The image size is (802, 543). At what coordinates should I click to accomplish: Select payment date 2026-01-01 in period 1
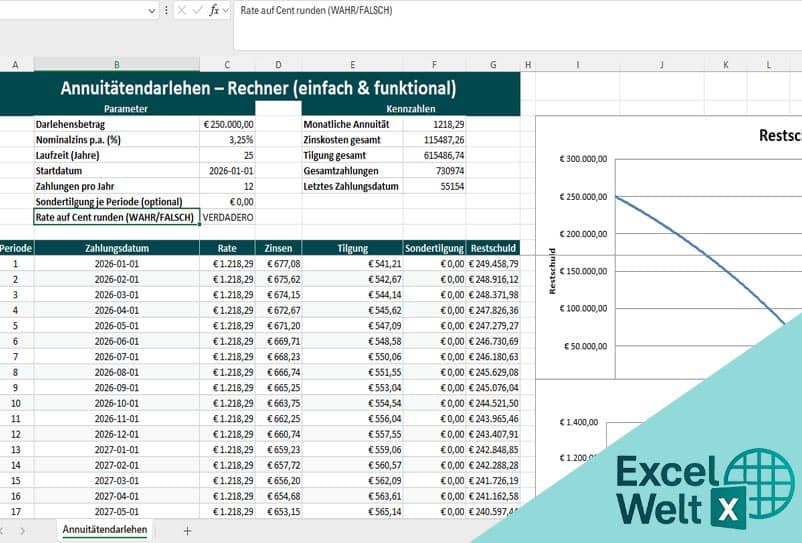coord(117,264)
